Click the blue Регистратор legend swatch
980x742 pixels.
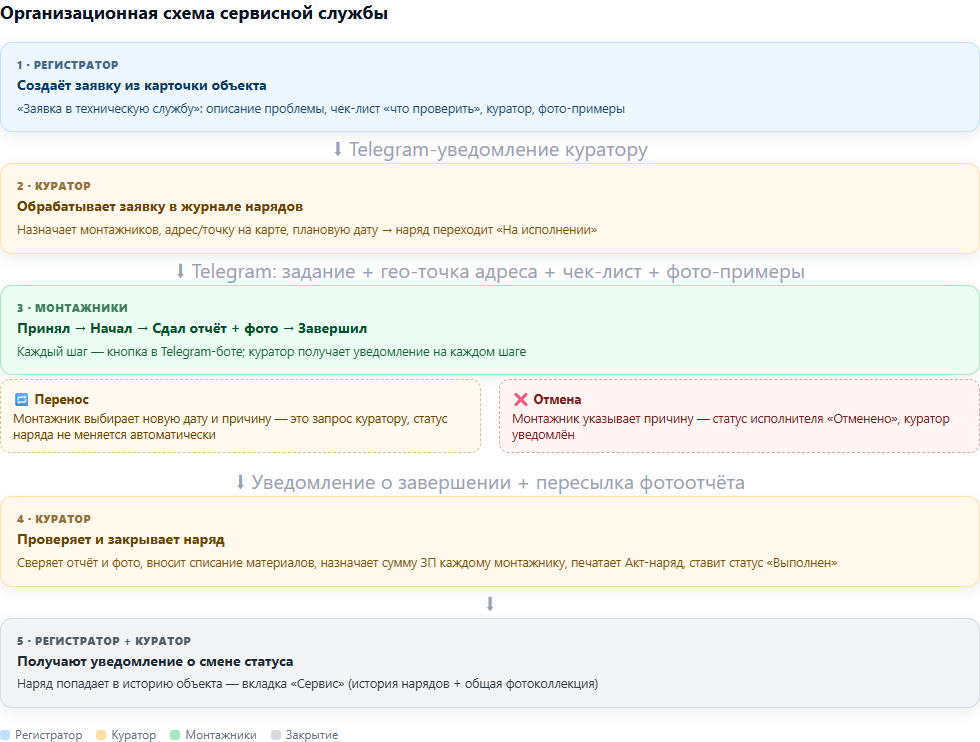coord(5,735)
